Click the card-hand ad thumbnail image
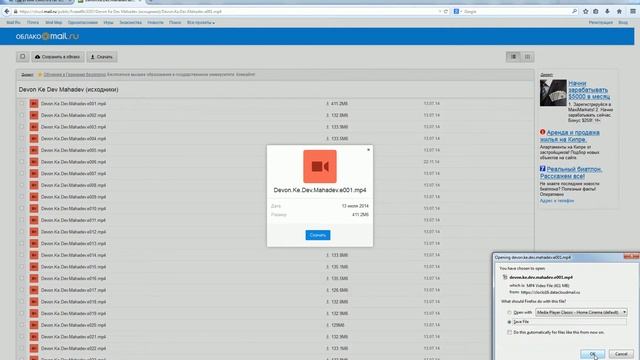The image size is (640, 360). [553, 93]
